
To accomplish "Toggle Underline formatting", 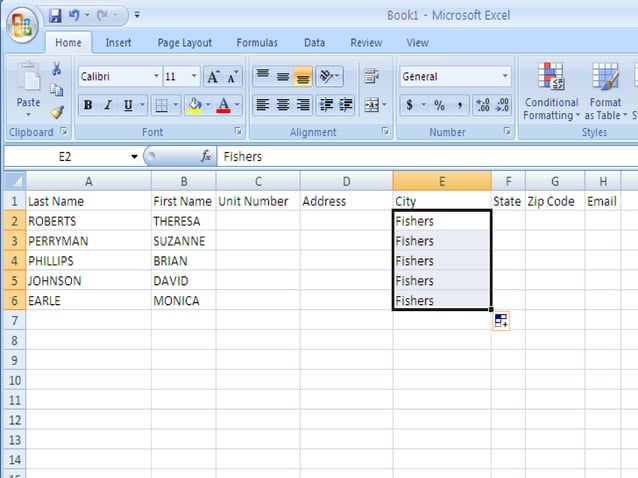I will (x=128, y=105).
